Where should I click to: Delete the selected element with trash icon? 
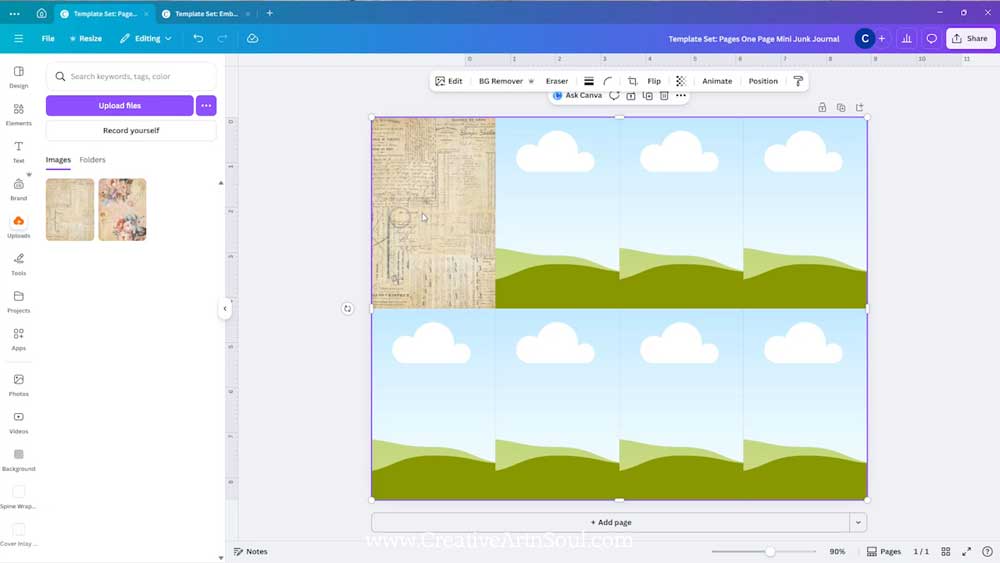point(664,96)
